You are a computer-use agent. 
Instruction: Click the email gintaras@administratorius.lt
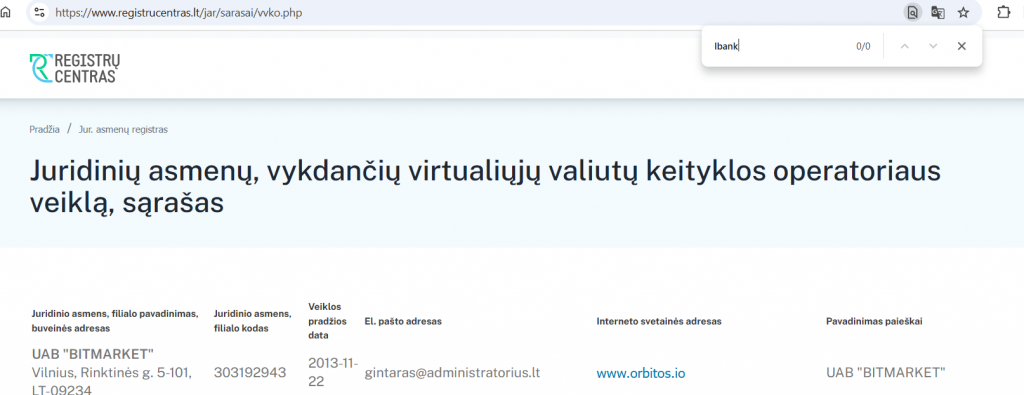click(x=452, y=373)
